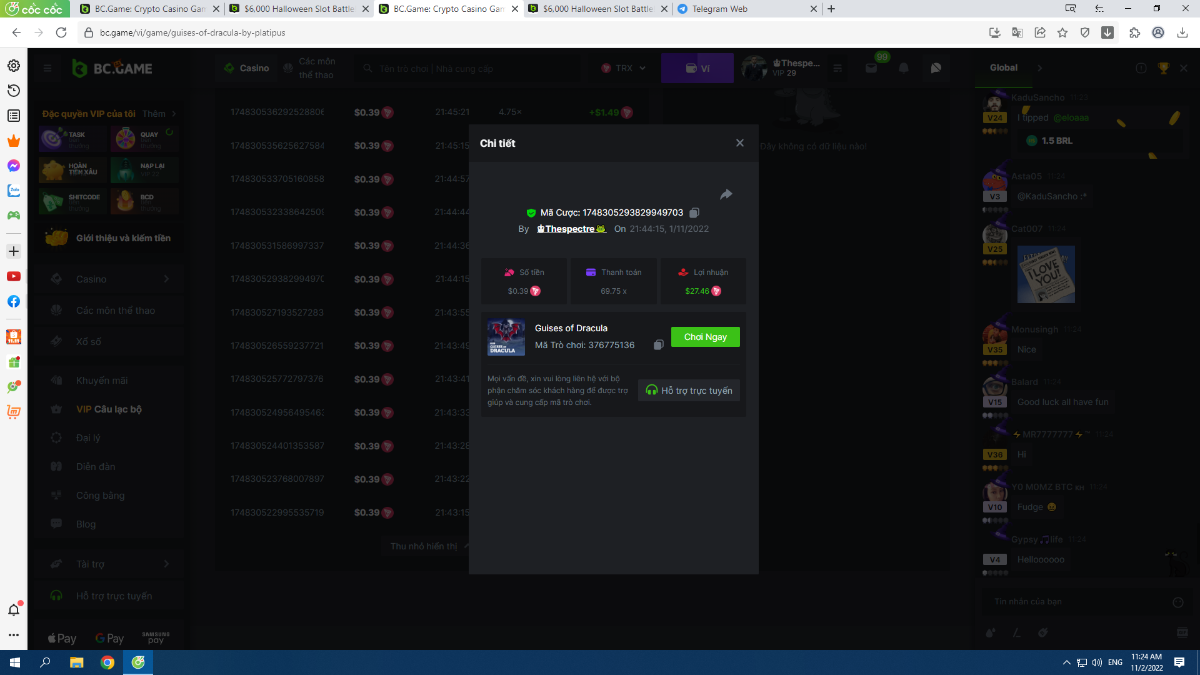Screen dimensions: 1200x675
Task: Open Zalo from the browser sidebar
Action: pyautogui.click(x=14, y=190)
